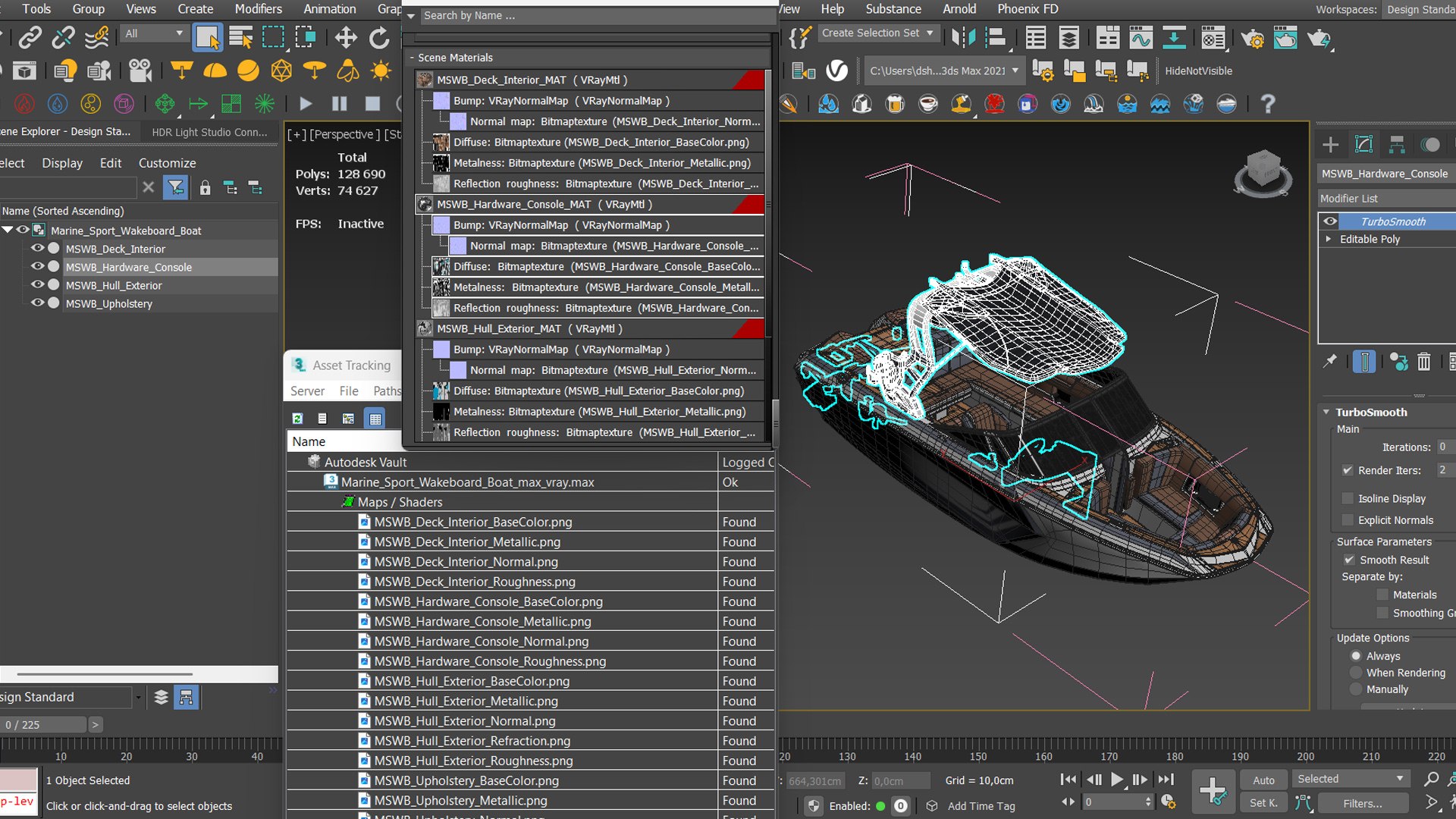
Task: Open the Modifiers menu
Action: point(258,9)
